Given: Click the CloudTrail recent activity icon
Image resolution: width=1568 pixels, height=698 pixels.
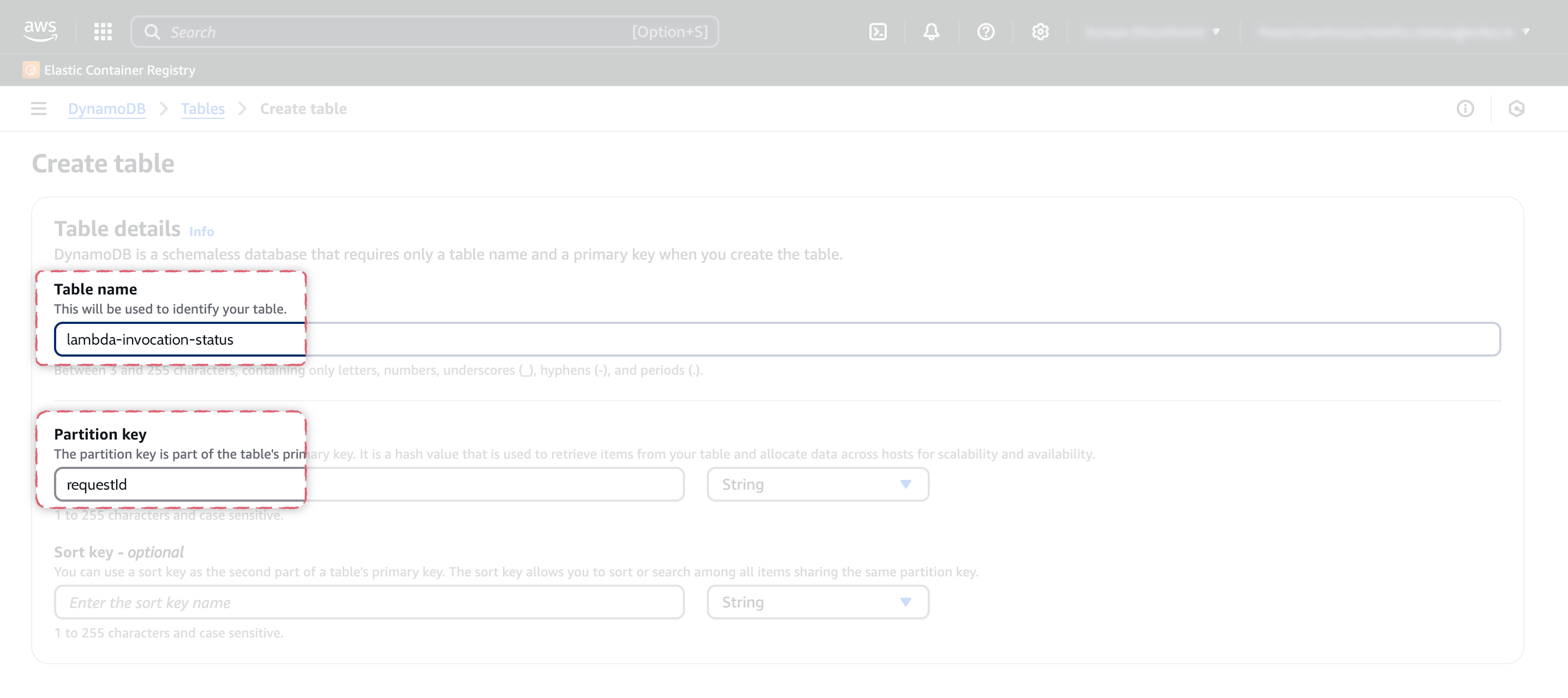Looking at the screenshot, I should pyautogui.click(x=1517, y=109).
